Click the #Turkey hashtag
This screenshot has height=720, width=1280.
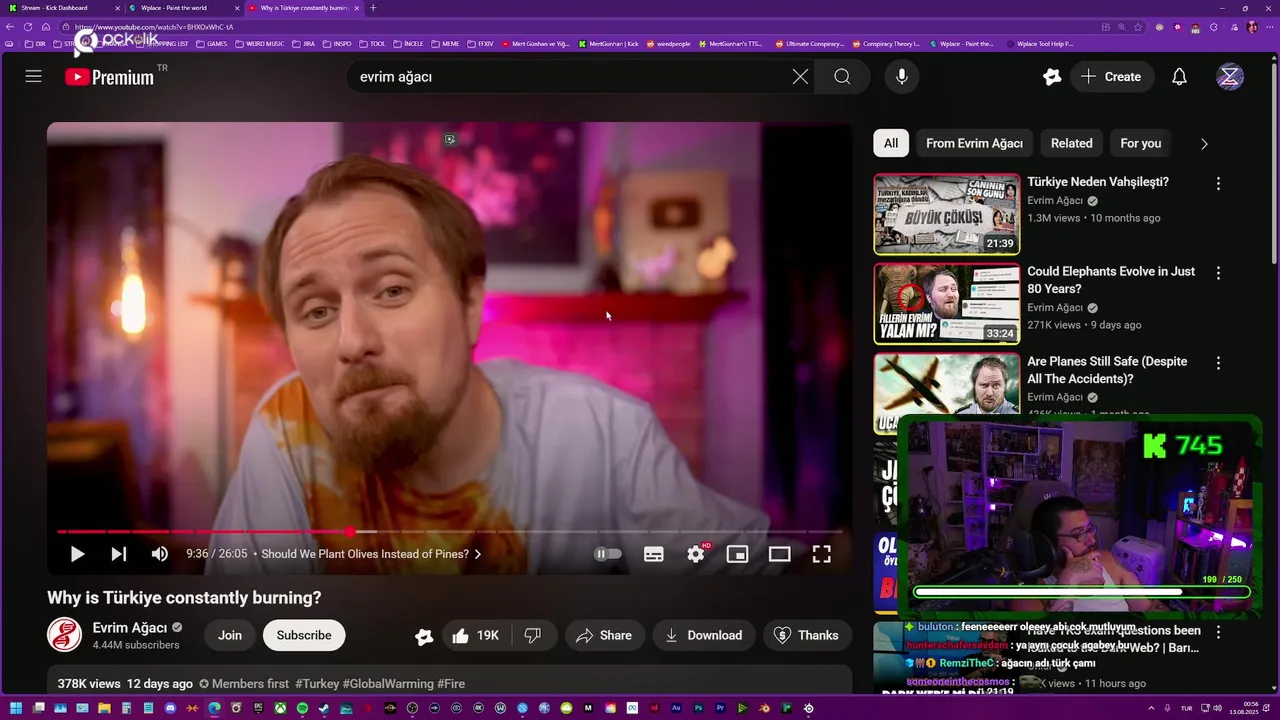point(317,684)
